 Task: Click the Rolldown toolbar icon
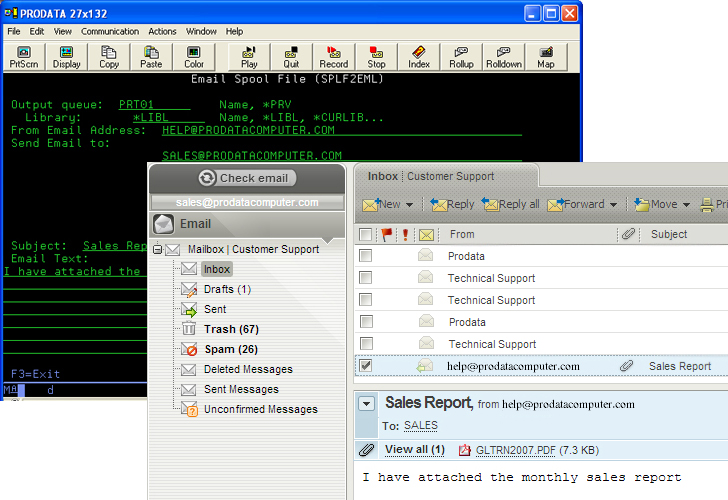(504, 57)
